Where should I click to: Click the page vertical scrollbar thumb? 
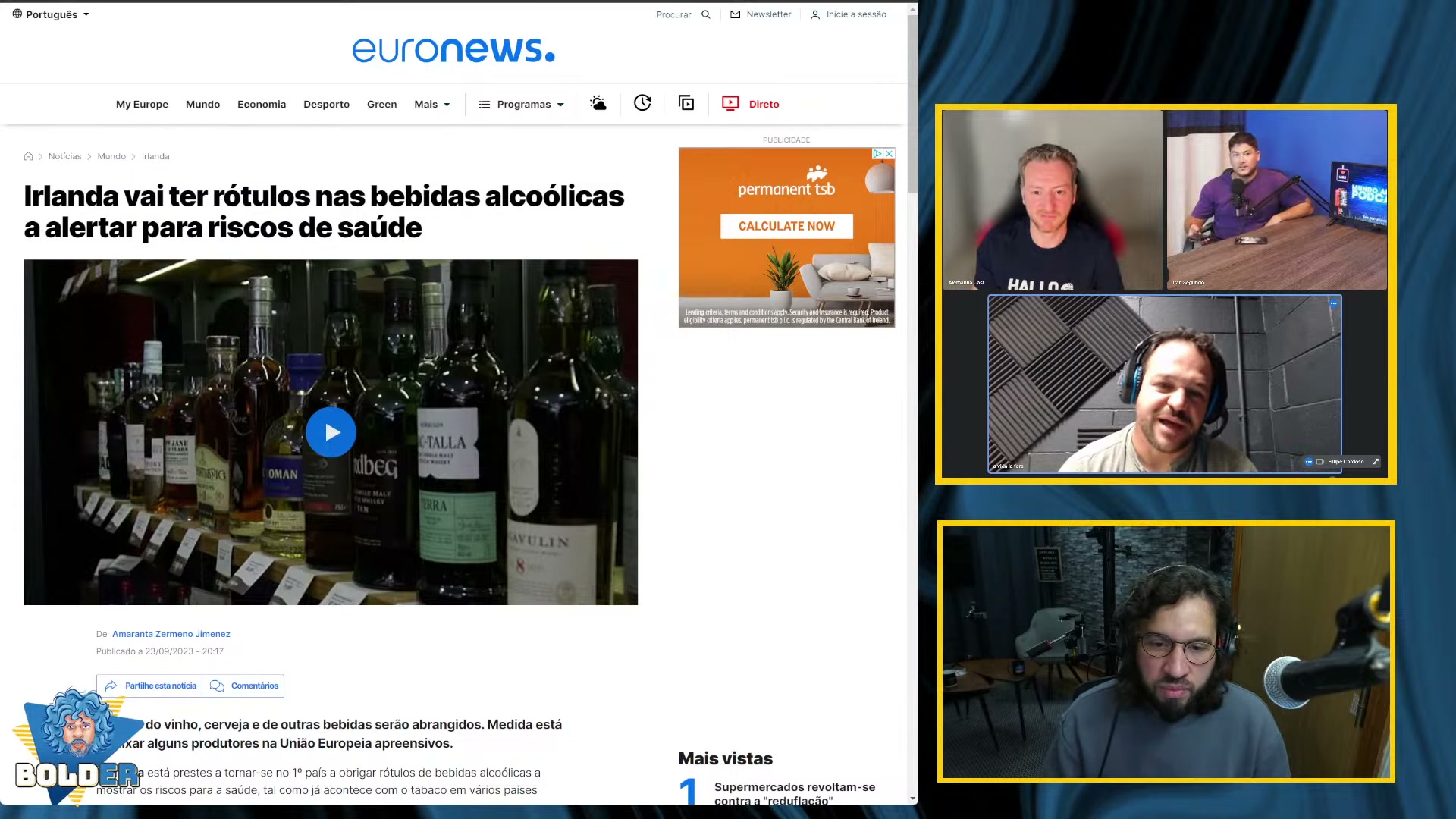(912, 102)
